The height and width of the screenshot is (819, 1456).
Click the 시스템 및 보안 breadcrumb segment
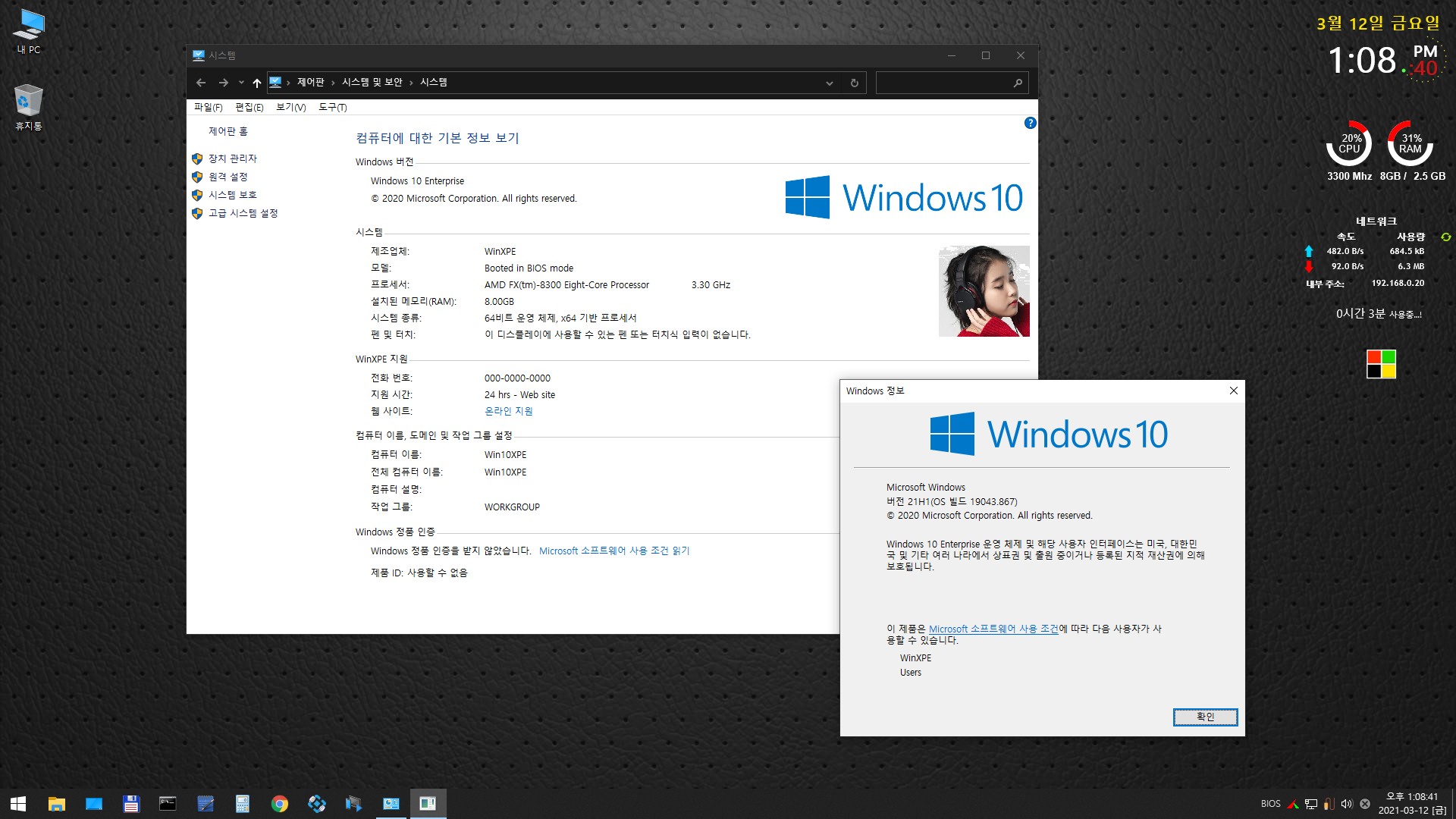point(372,83)
